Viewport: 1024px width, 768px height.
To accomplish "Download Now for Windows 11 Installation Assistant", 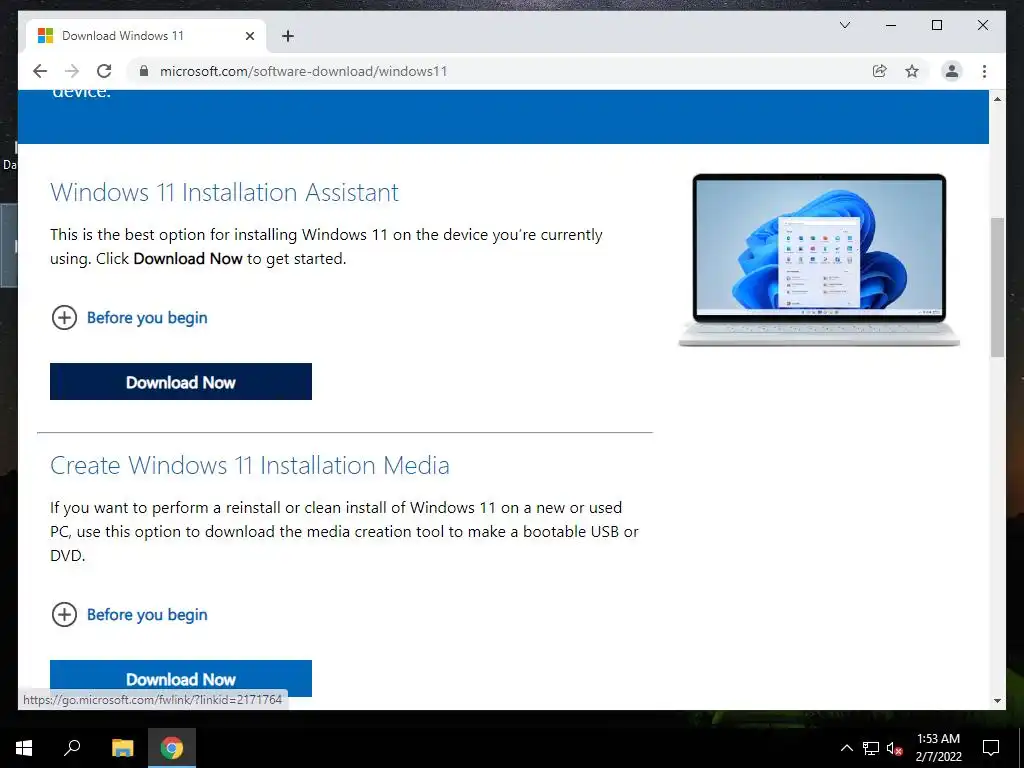I will pyautogui.click(x=181, y=381).
